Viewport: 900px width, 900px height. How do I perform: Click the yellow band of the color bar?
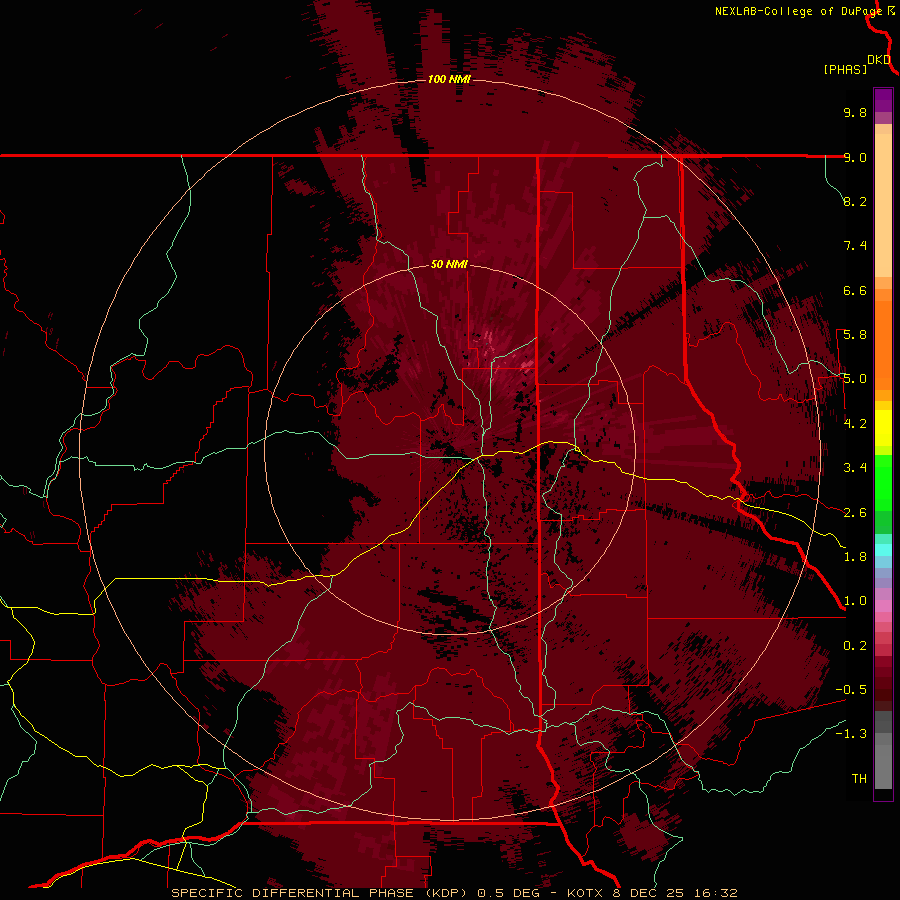coord(883,428)
